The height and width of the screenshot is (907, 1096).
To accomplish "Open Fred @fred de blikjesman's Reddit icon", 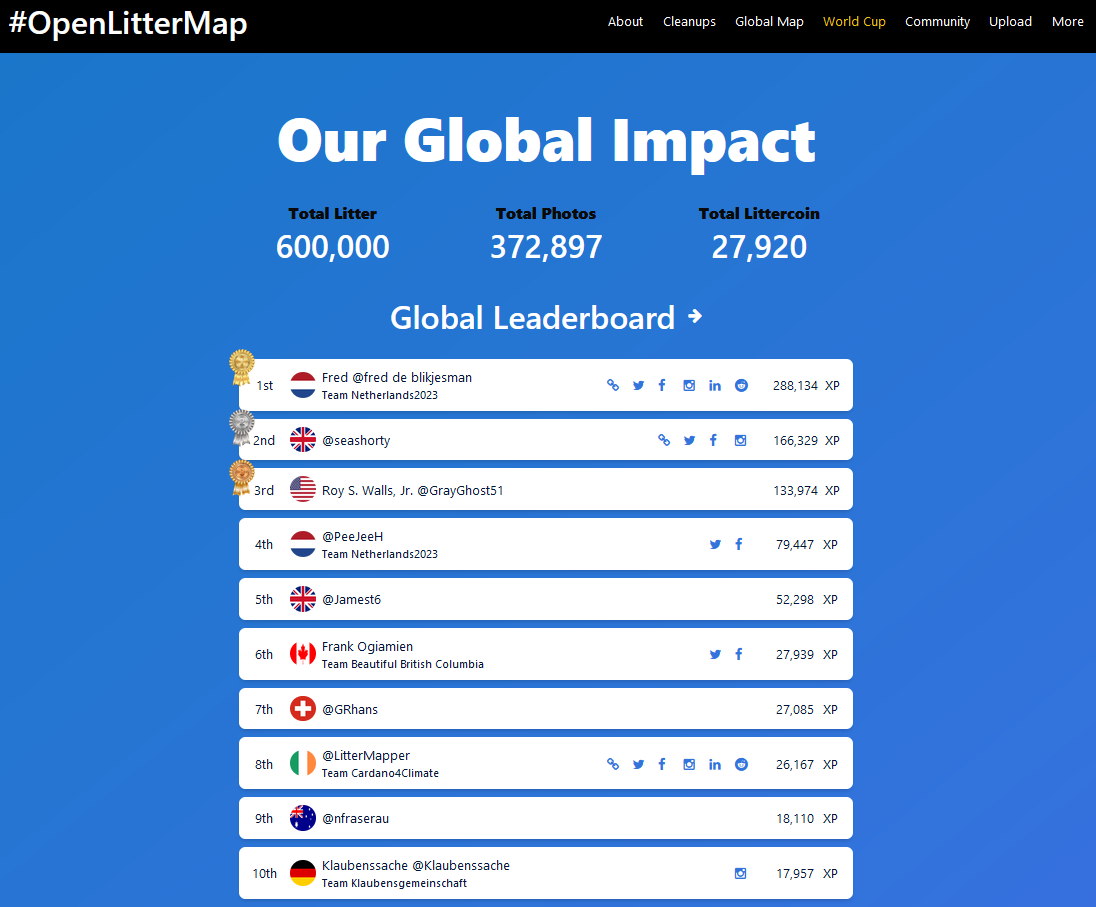I will pyautogui.click(x=742, y=385).
